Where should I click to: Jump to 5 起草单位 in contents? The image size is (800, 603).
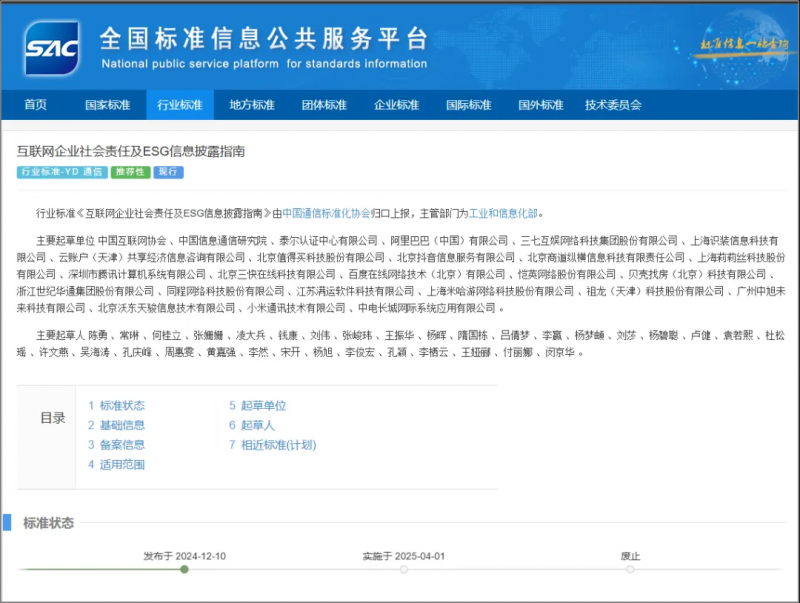point(257,406)
